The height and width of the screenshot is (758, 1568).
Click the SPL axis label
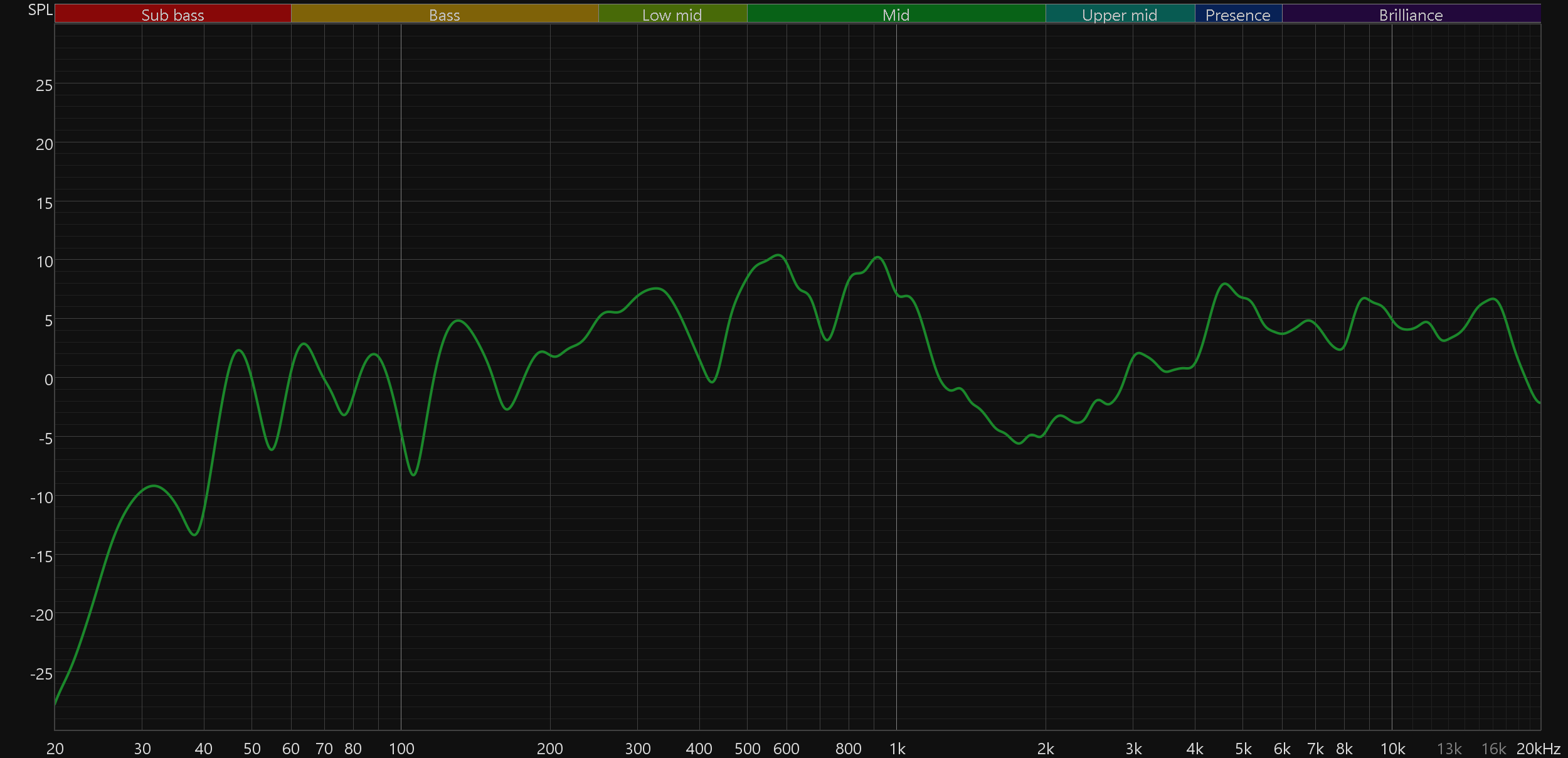(x=40, y=10)
